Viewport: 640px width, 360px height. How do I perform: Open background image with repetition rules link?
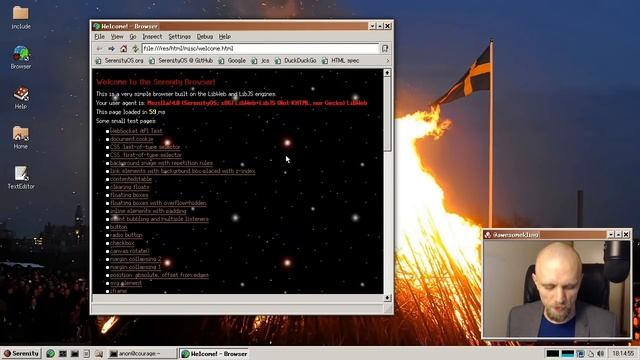coord(161,163)
